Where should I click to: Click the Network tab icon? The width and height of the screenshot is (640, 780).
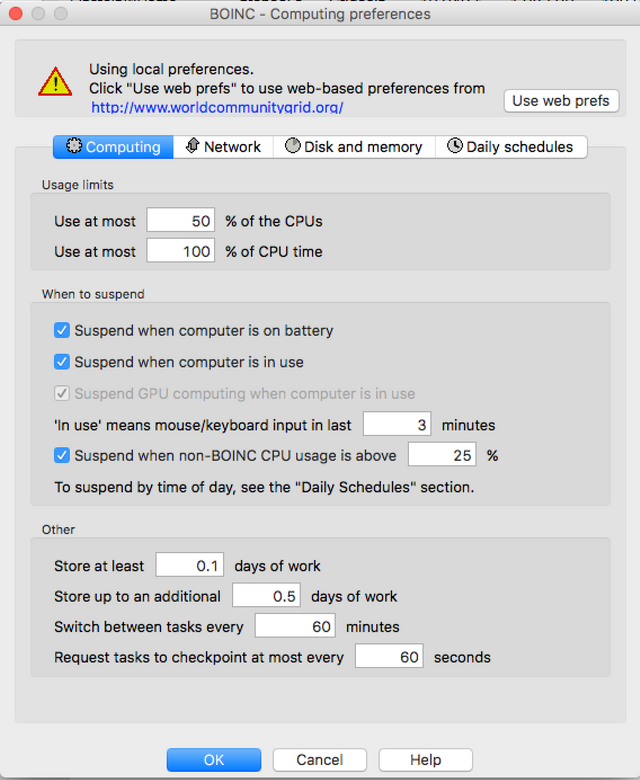pos(192,146)
